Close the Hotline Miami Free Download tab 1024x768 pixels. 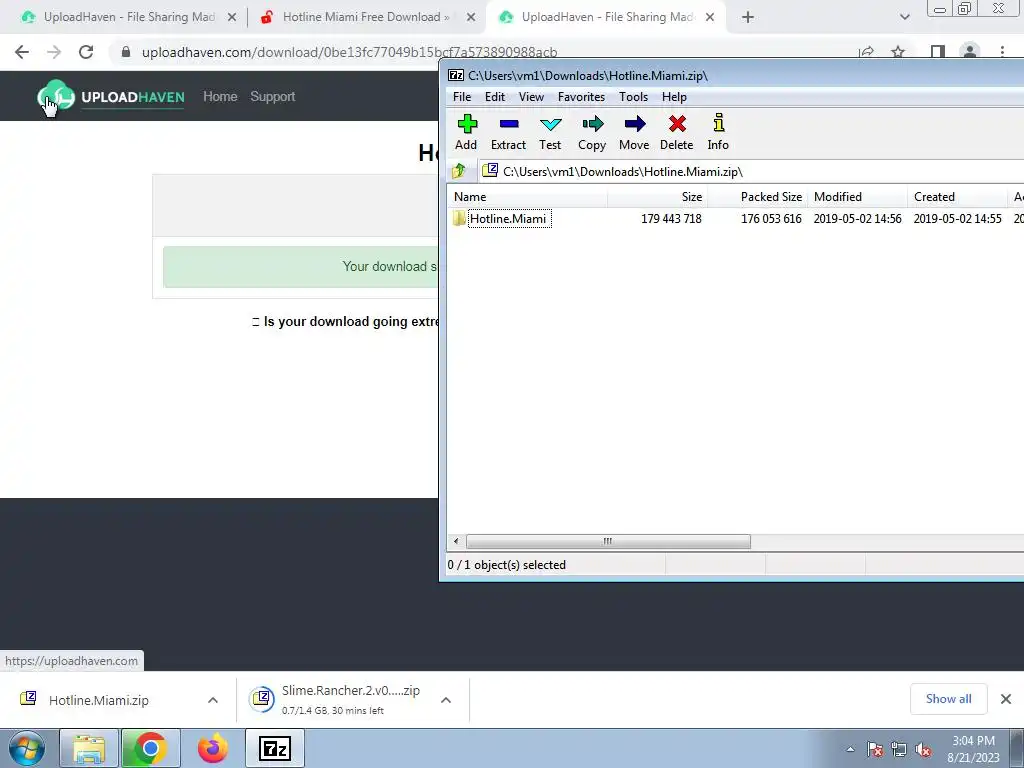(x=471, y=18)
